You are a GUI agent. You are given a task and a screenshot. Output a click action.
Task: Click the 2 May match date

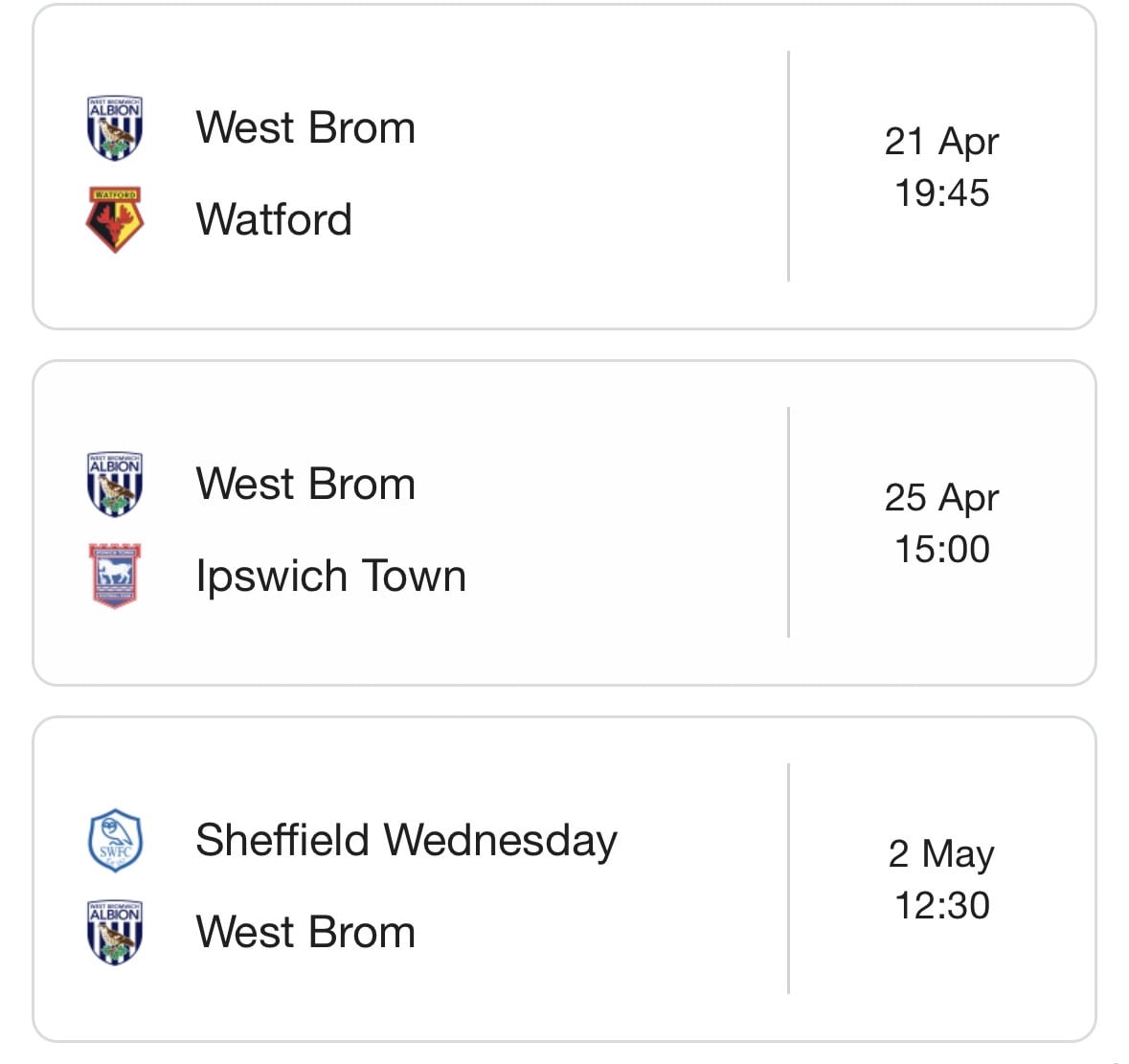coord(941,853)
